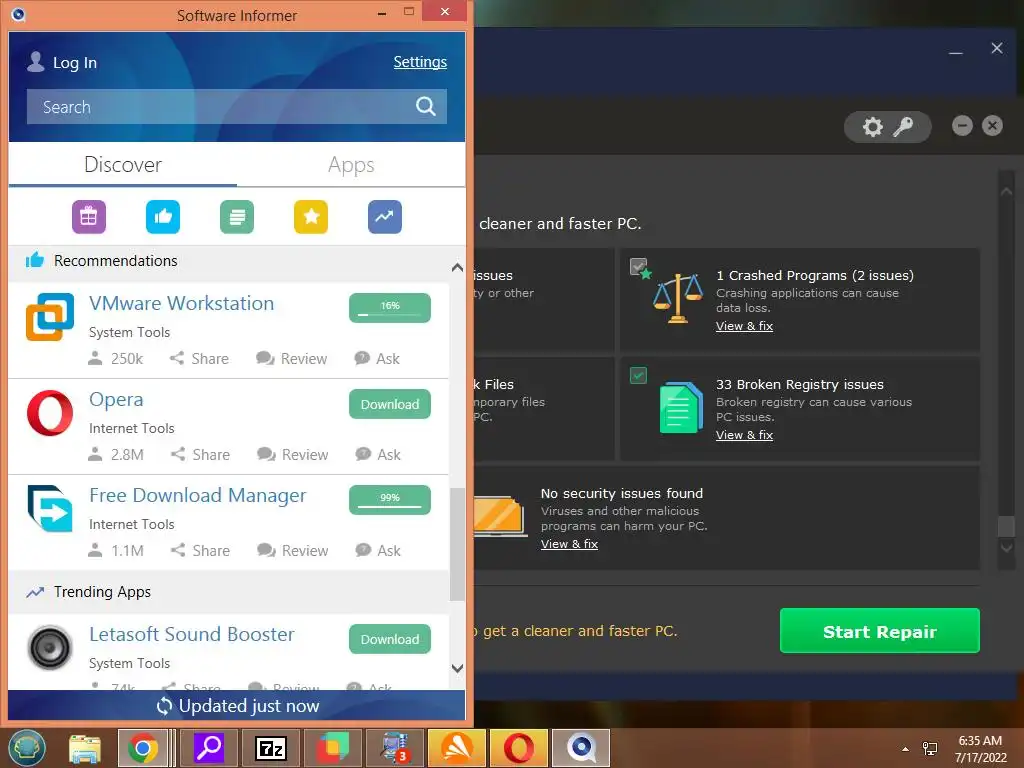Click the clock showing 6:35 AM

(x=980, y=741)
